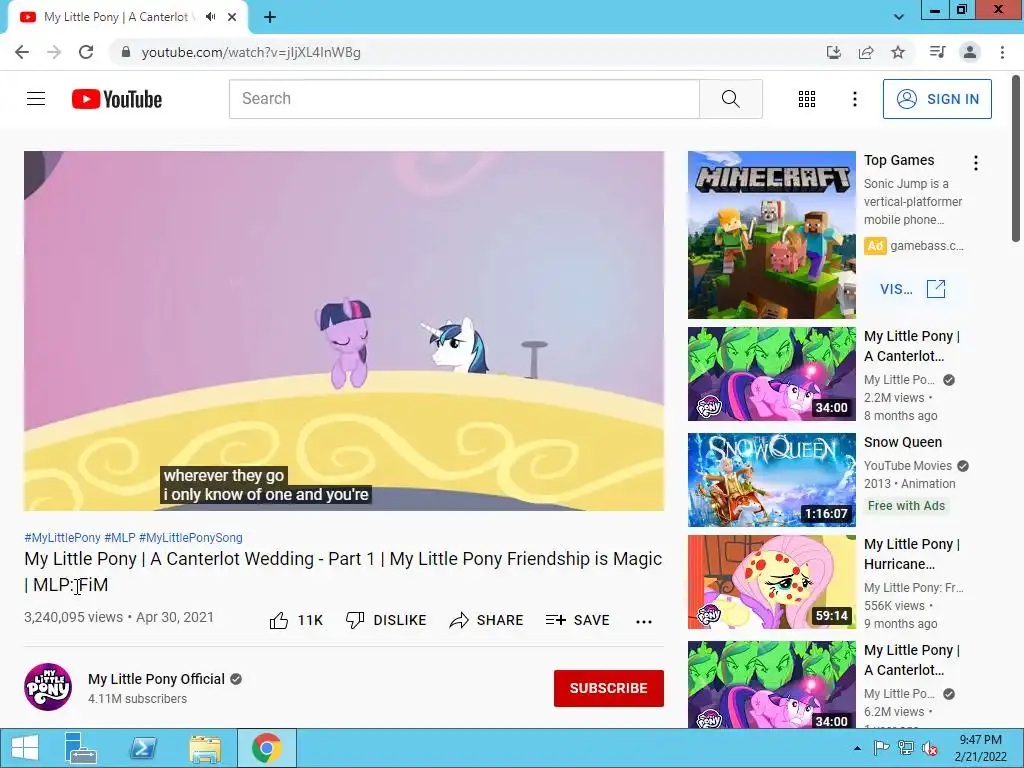Open the Action Center flag icon
1024x768 pixels.
(x=881, y=748)
